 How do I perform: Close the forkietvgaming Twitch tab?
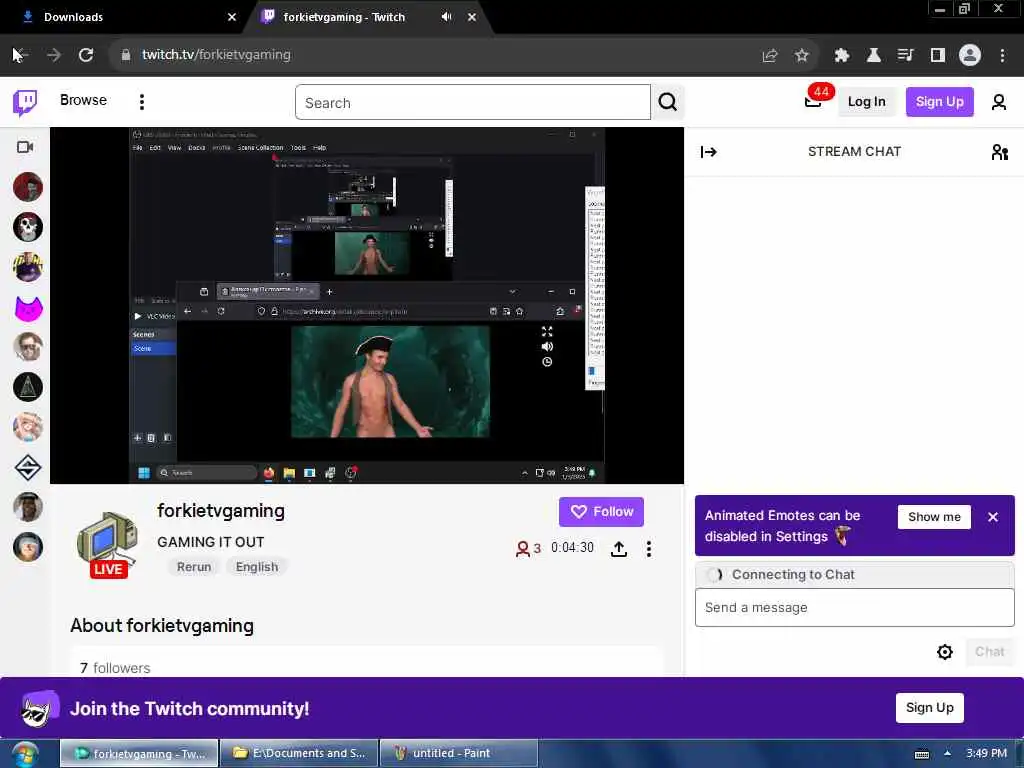(x=472, y=17)
